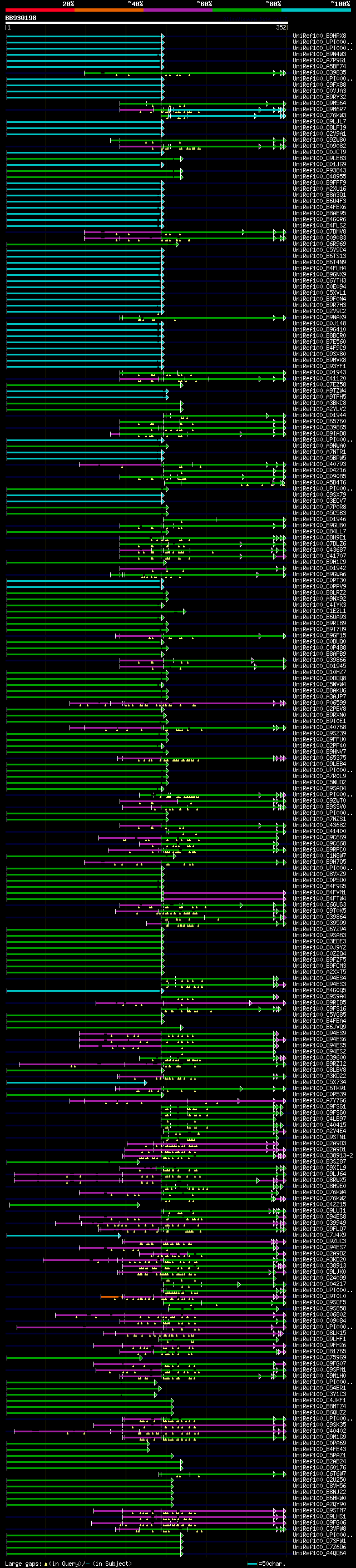Select hit label UniRef100_A3KD22

click(x=319, y=1076)
